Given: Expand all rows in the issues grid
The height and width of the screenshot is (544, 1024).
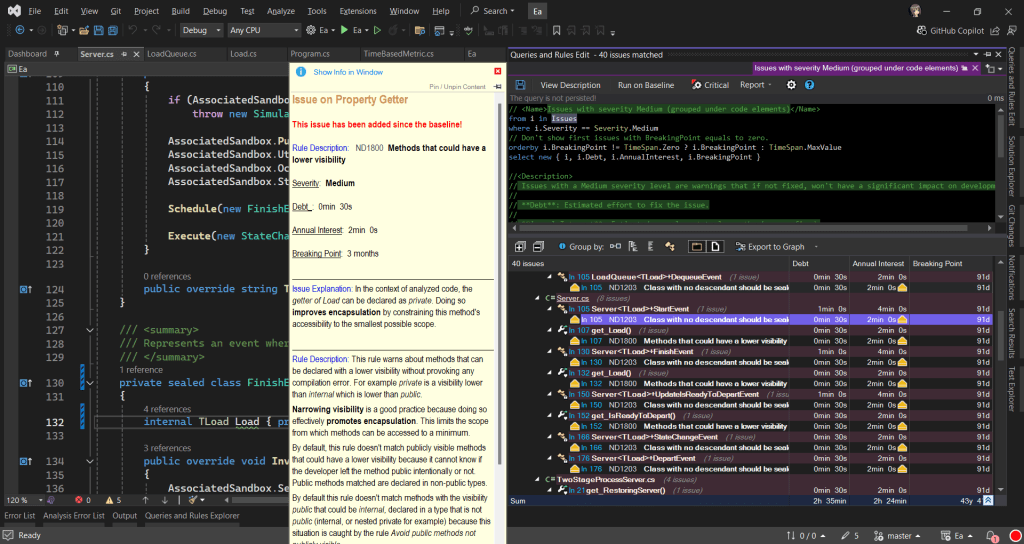Looking at the screenshot, I should click(519, 246).
